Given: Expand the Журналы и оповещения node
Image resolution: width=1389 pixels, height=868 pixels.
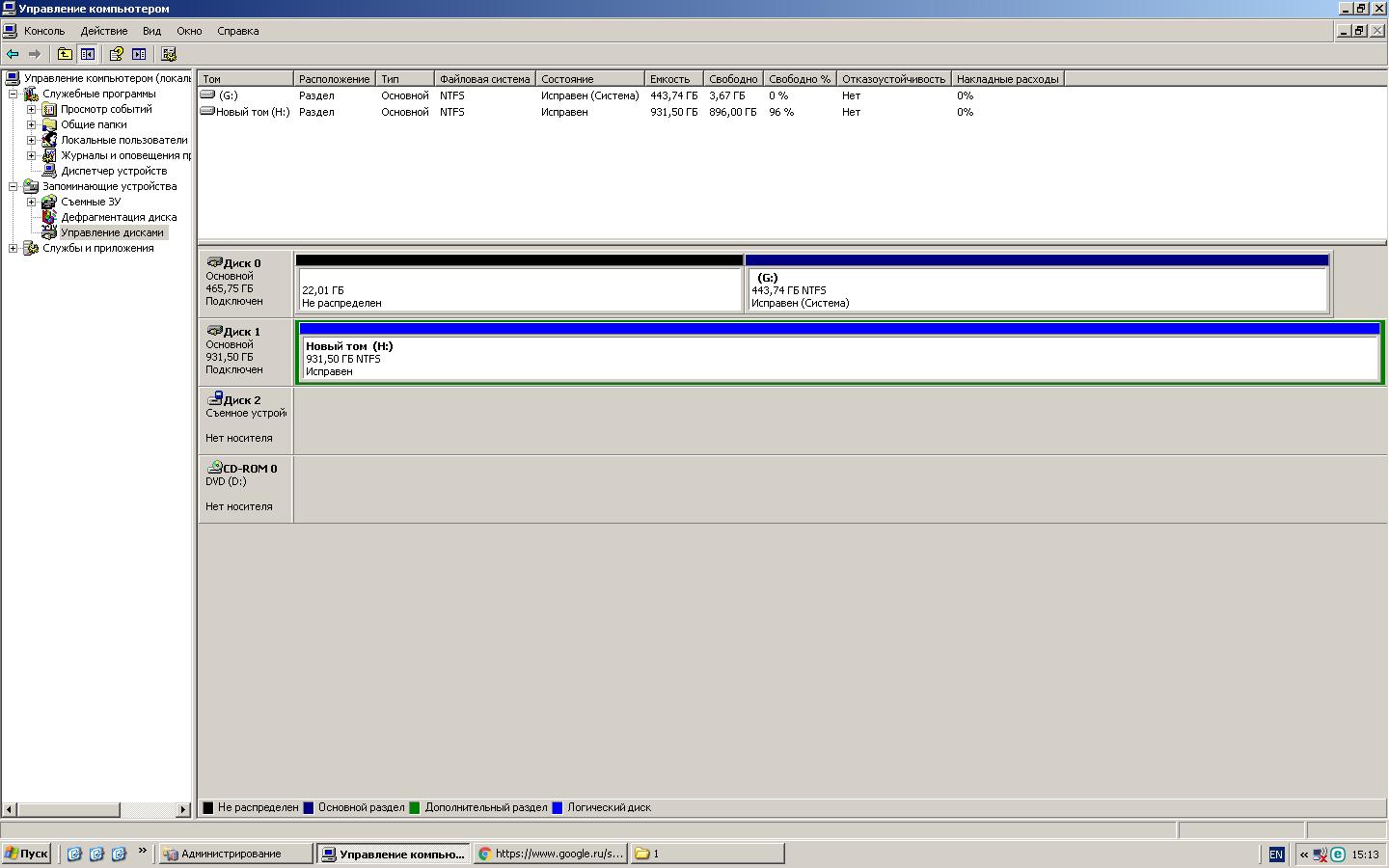Looking at the screenshot, I should click(31, 155).
